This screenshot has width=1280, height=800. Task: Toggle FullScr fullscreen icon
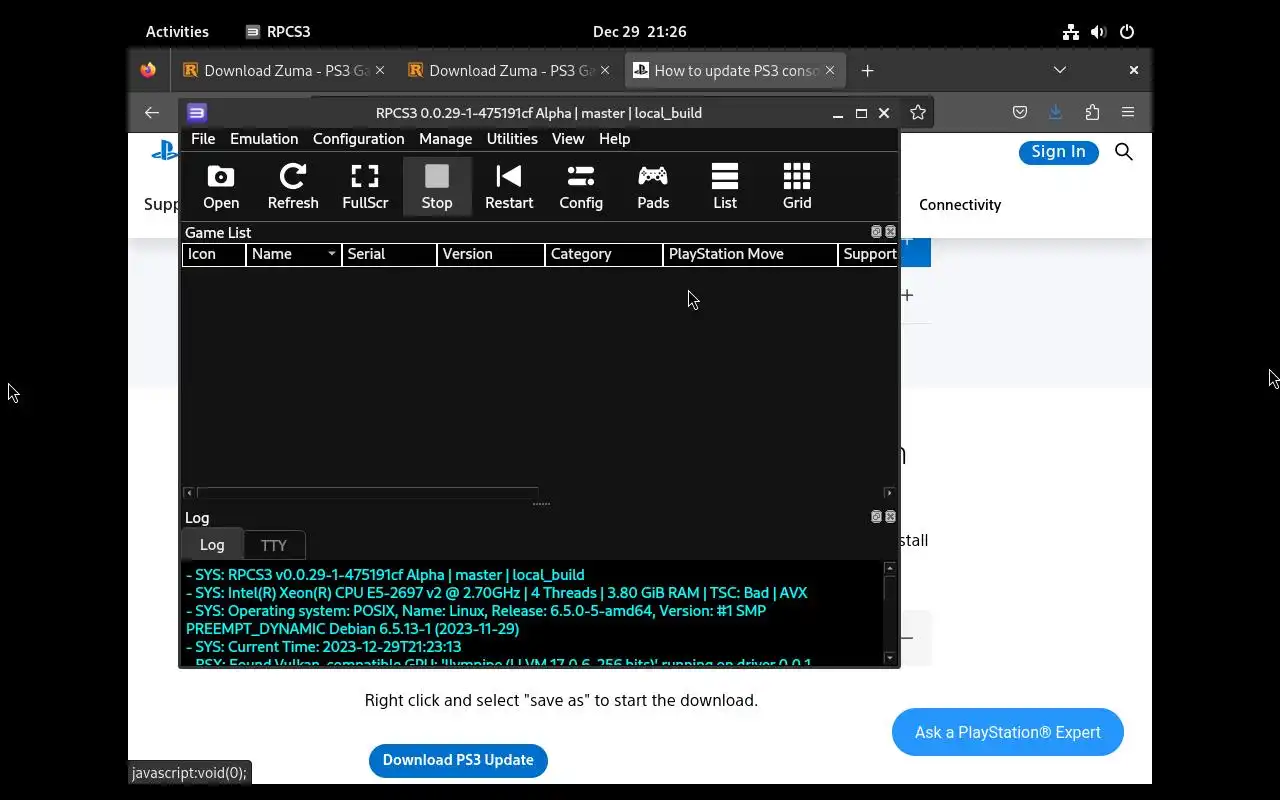(x=365, y=187)
